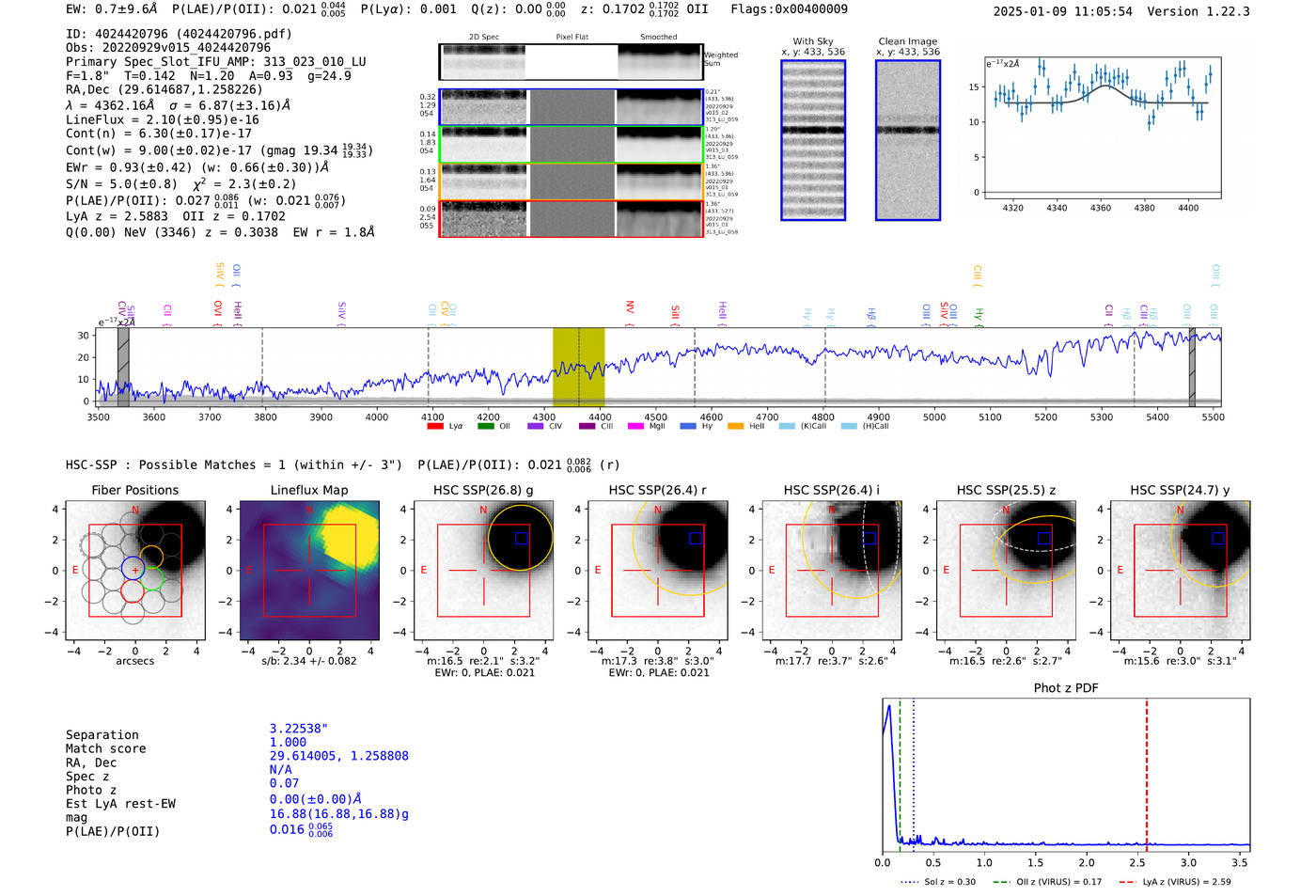Click the blue Hγ legend swatch

[688, 426]
